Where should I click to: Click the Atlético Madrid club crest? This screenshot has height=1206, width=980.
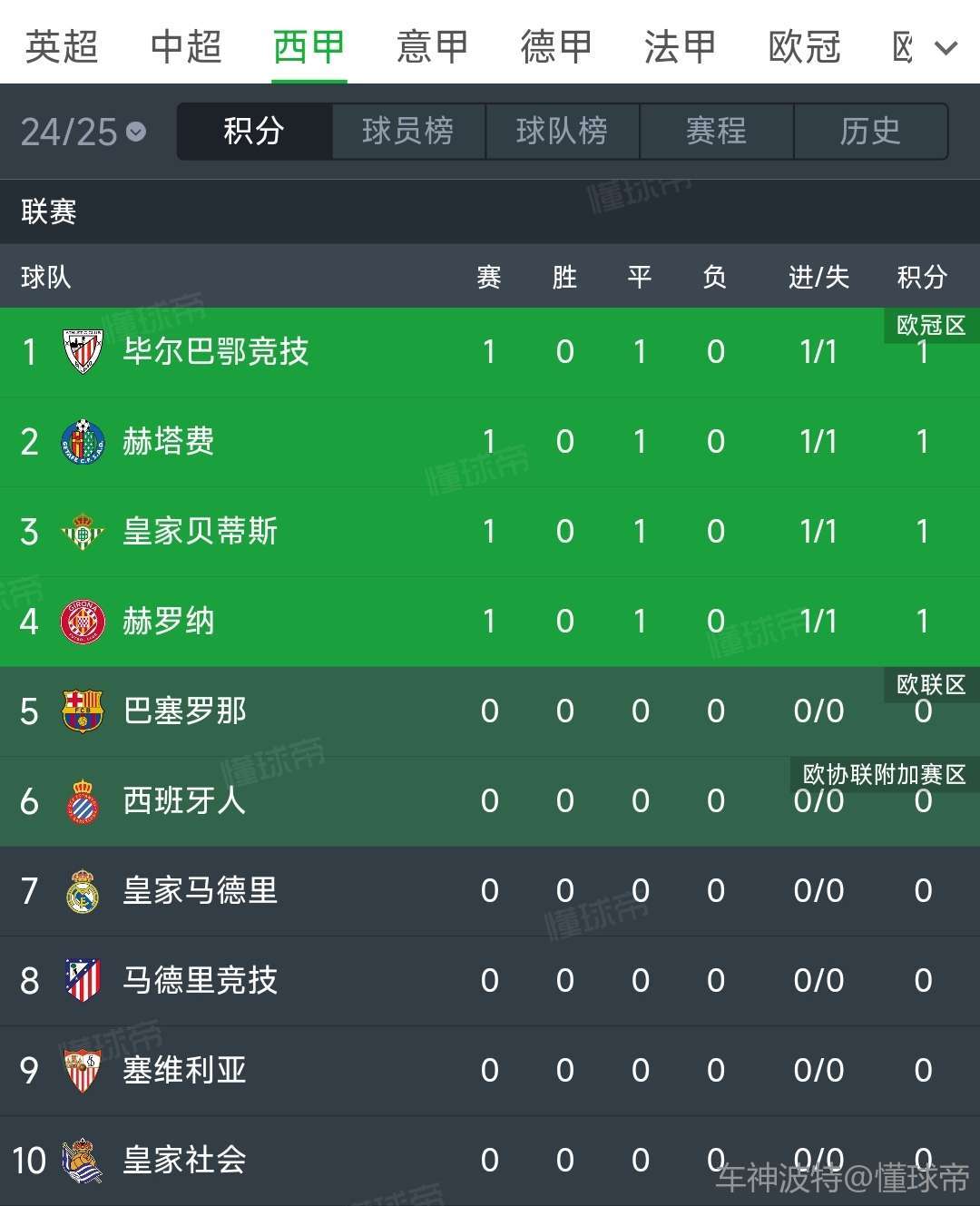83,981
